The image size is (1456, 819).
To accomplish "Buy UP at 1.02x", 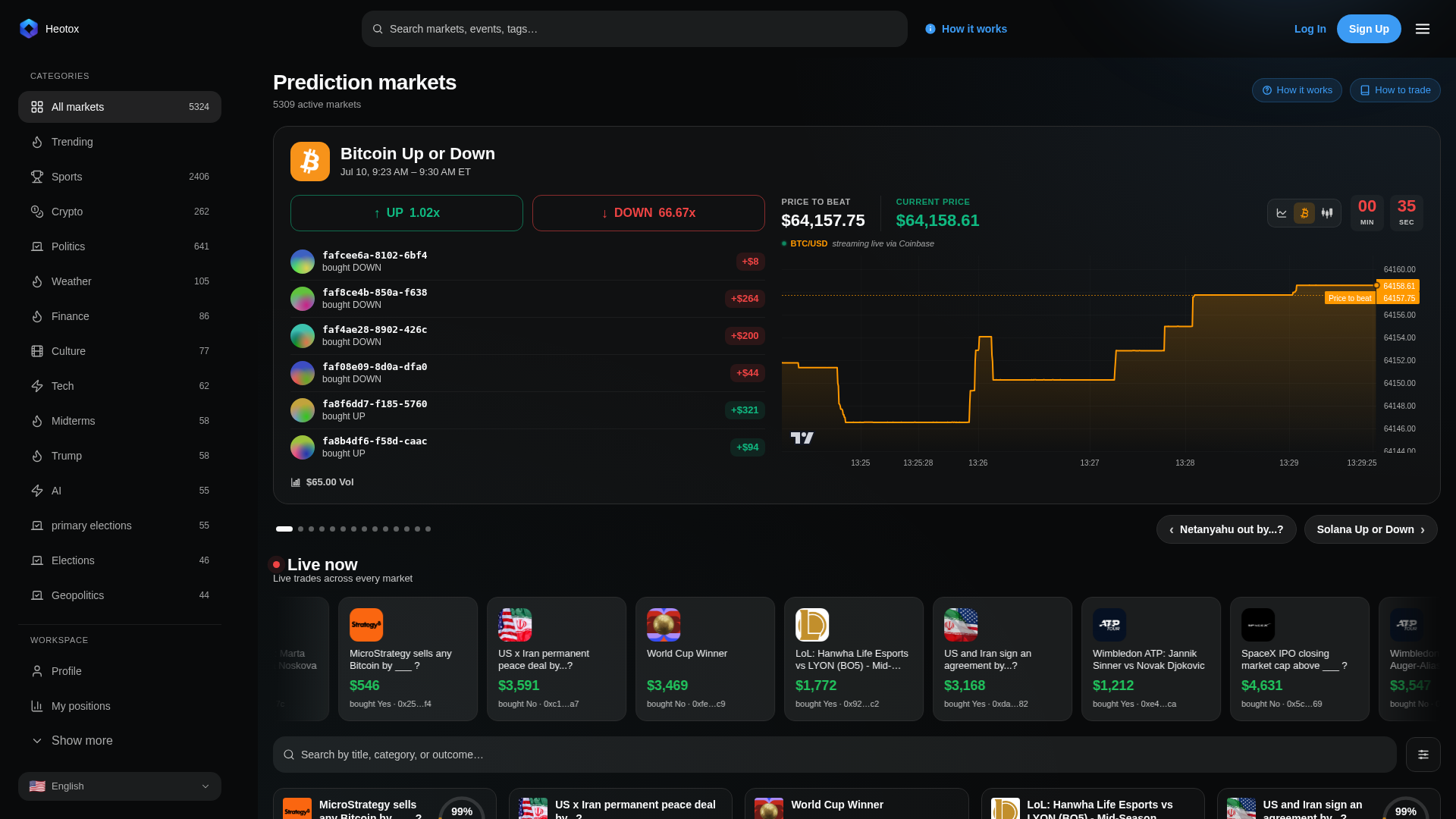I will click(x=406, y=213).
